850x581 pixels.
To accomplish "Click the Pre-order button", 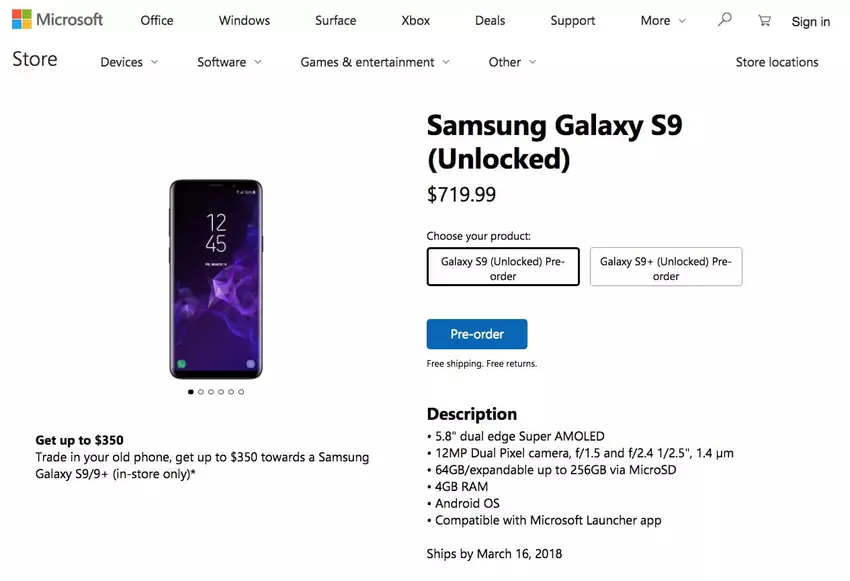I will [477, 334].
